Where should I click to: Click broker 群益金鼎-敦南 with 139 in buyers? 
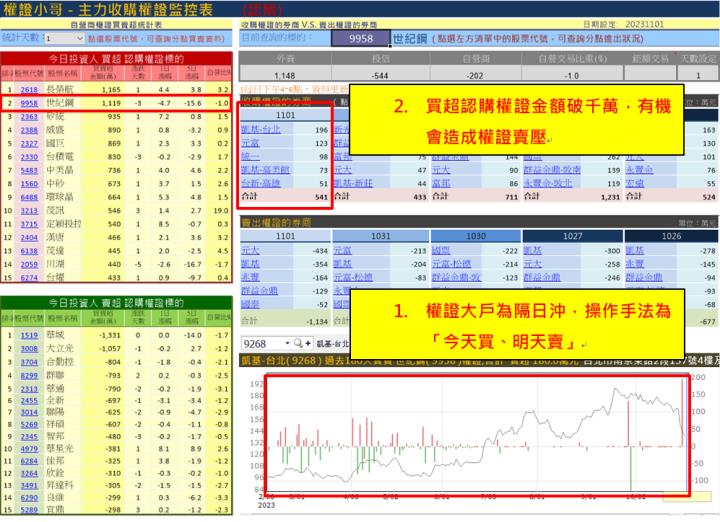[552, 170]
